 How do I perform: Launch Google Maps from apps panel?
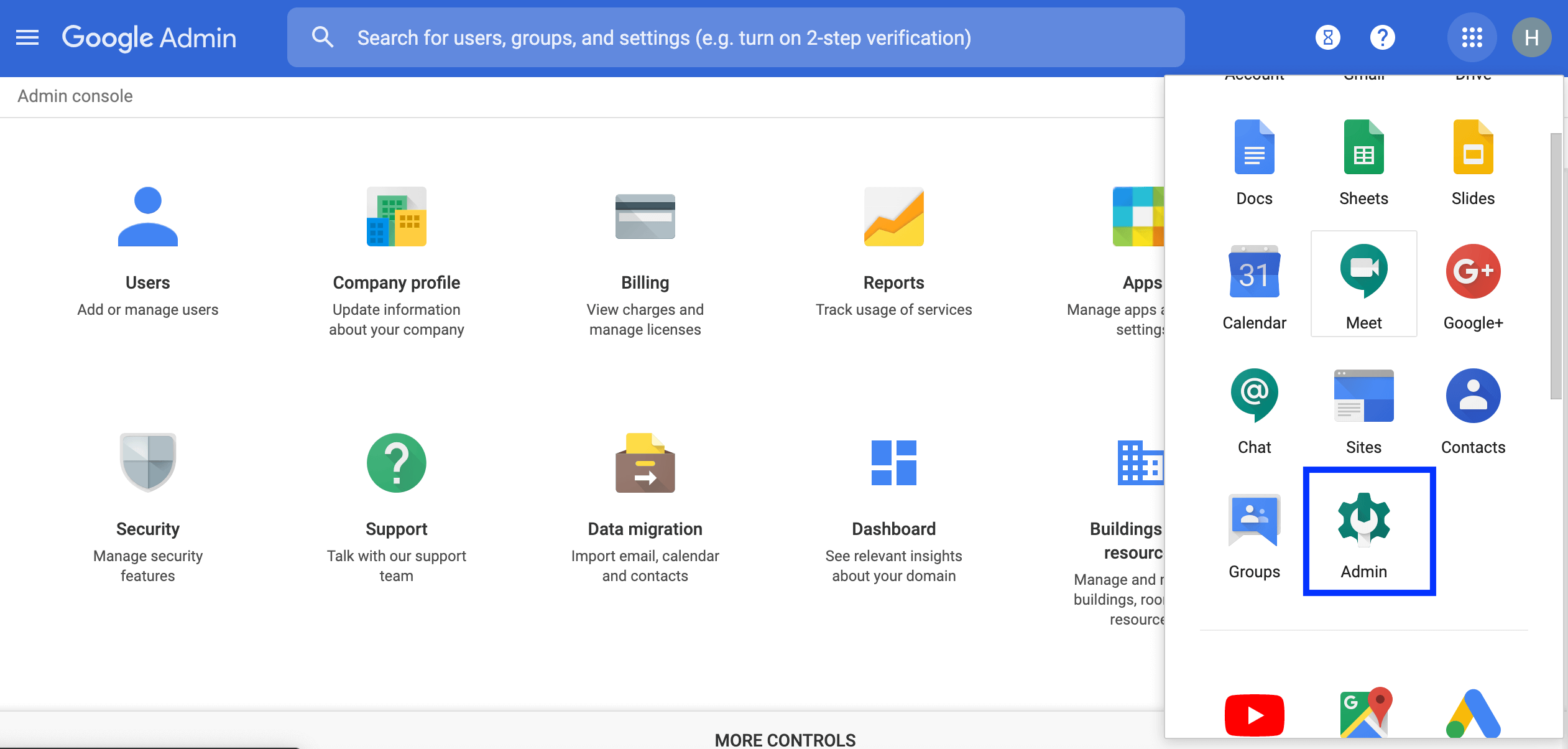[x=1365, y=713]
